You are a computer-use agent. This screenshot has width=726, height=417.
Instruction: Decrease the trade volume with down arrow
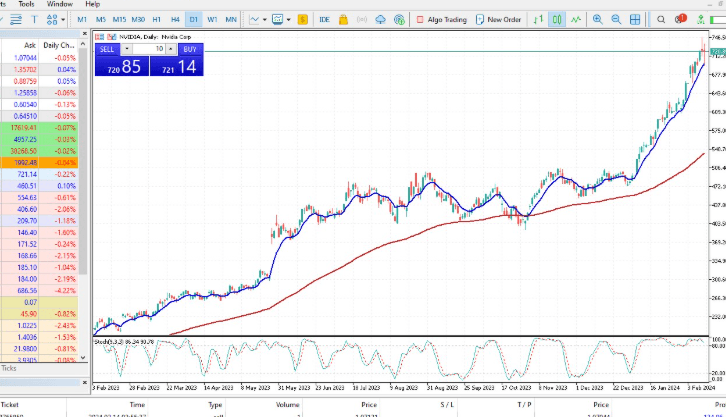(x=127, y=49)
